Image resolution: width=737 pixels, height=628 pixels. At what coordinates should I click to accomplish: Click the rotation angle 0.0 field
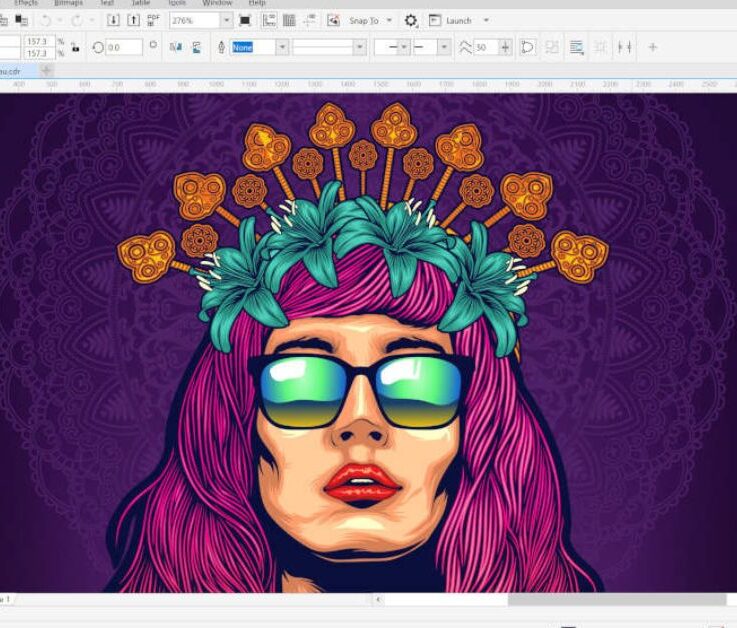(x=124, y=47)
